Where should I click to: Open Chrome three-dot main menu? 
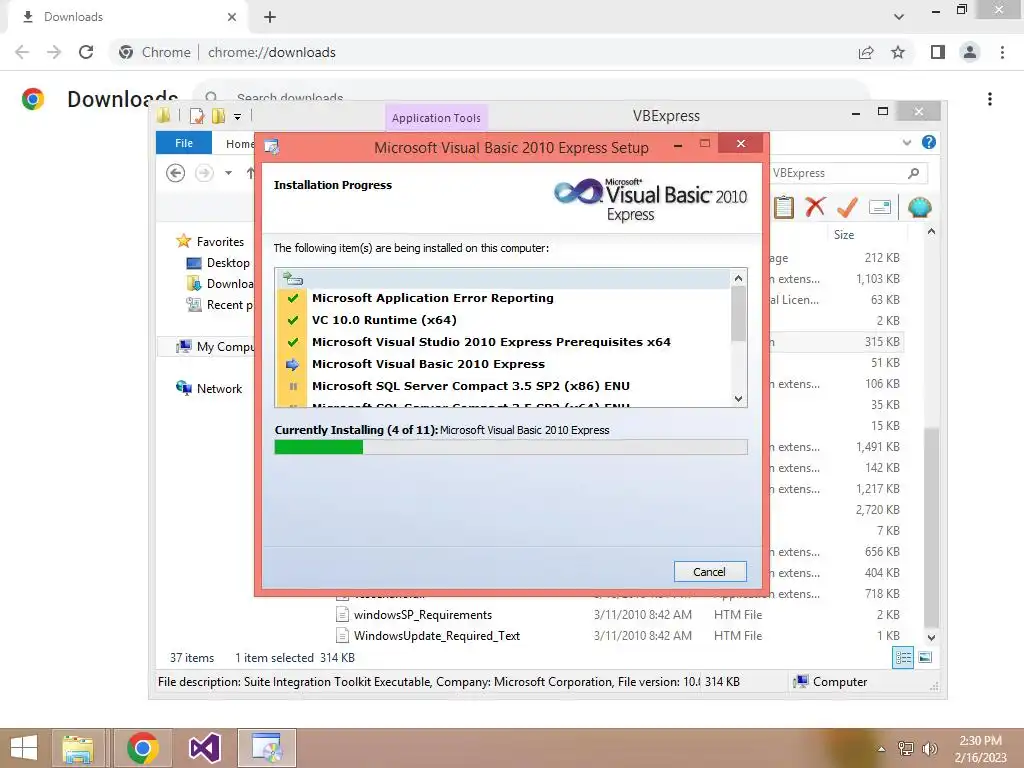[1002, 52]
